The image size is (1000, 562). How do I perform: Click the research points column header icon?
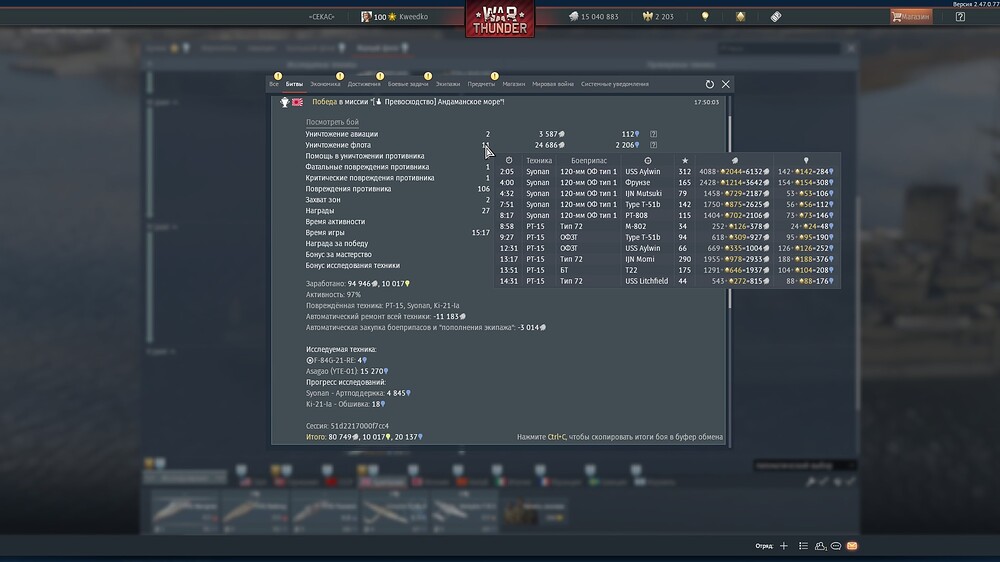(x=806, y=161)
